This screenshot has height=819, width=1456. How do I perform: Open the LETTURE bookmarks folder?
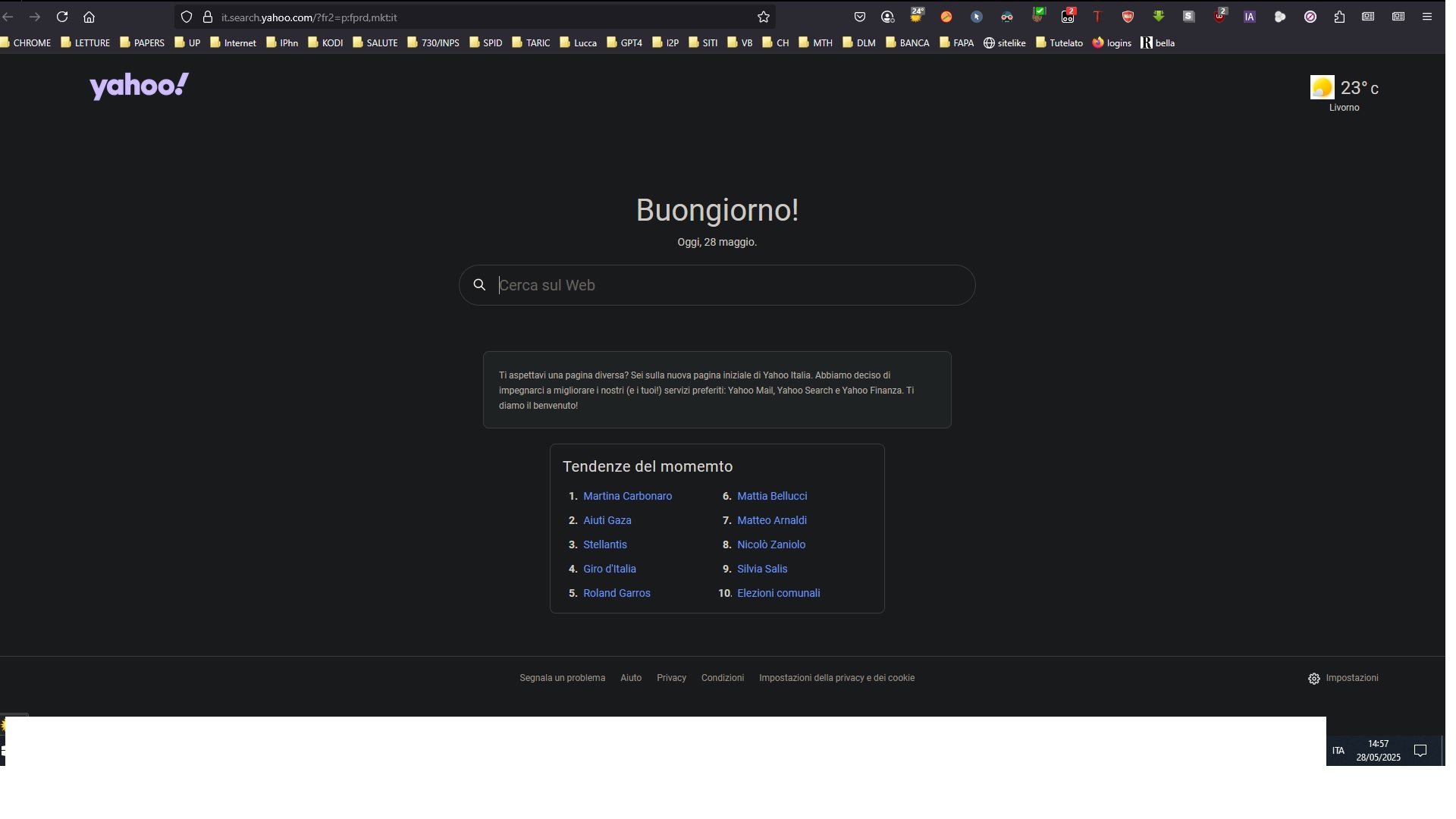[86, 43]
